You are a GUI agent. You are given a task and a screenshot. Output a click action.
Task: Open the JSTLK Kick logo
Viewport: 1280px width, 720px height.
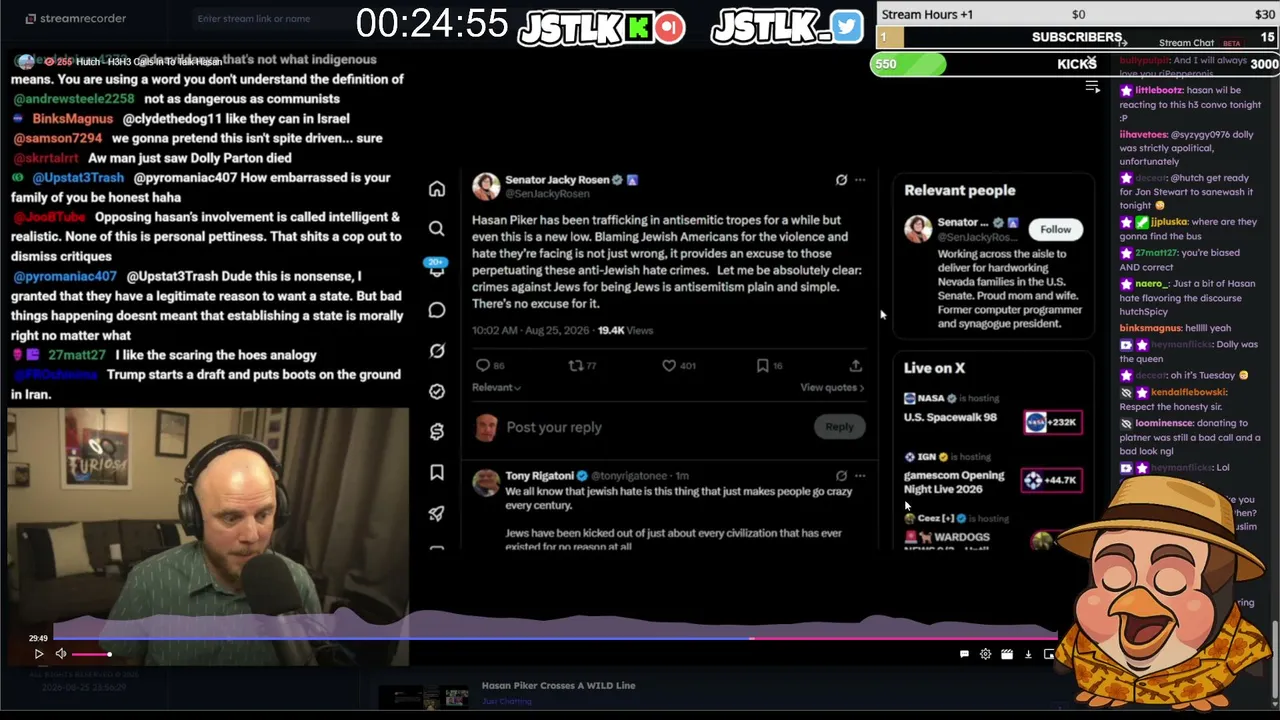coord(601,28)
